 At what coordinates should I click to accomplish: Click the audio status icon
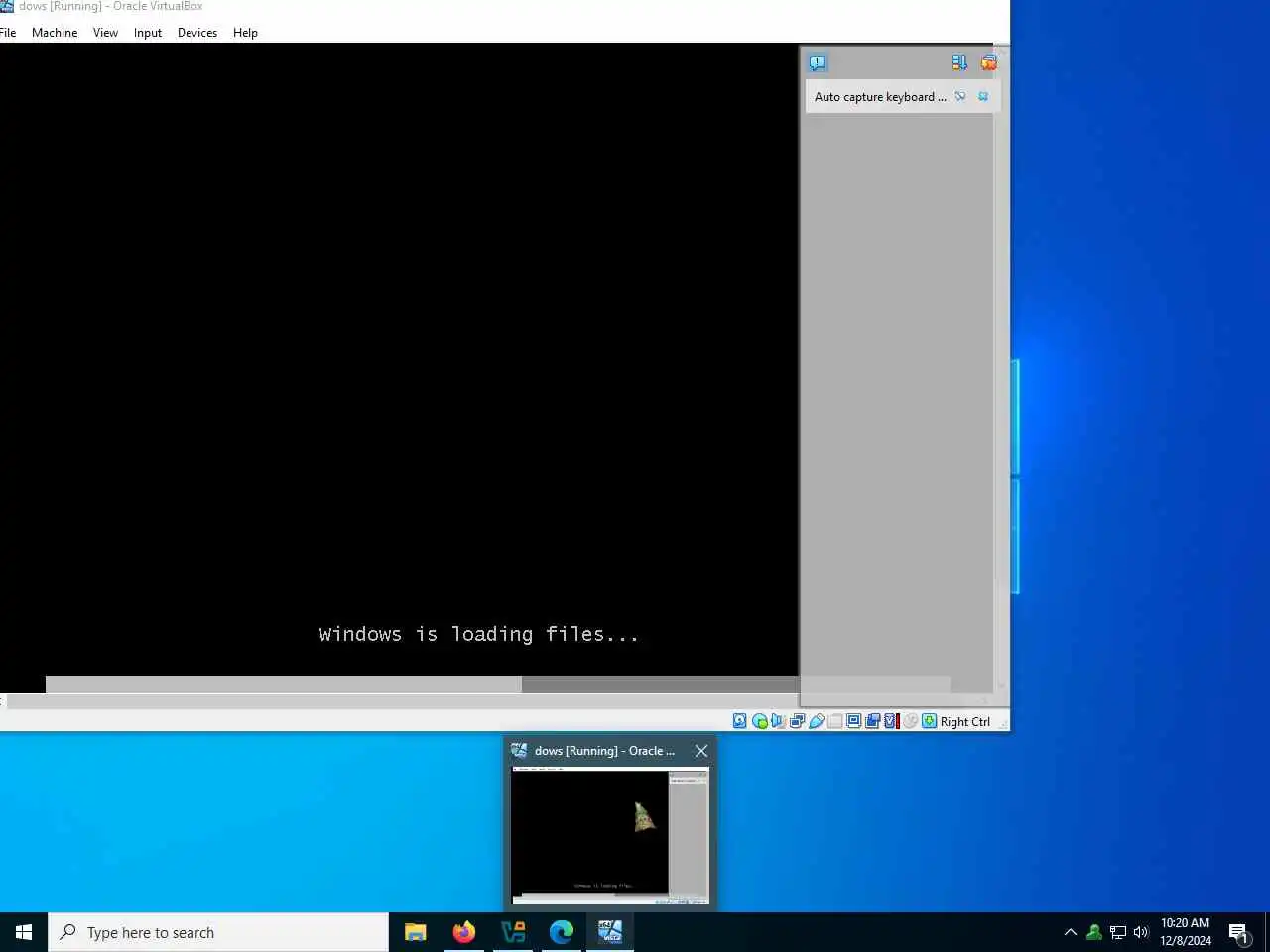point(778,721)
